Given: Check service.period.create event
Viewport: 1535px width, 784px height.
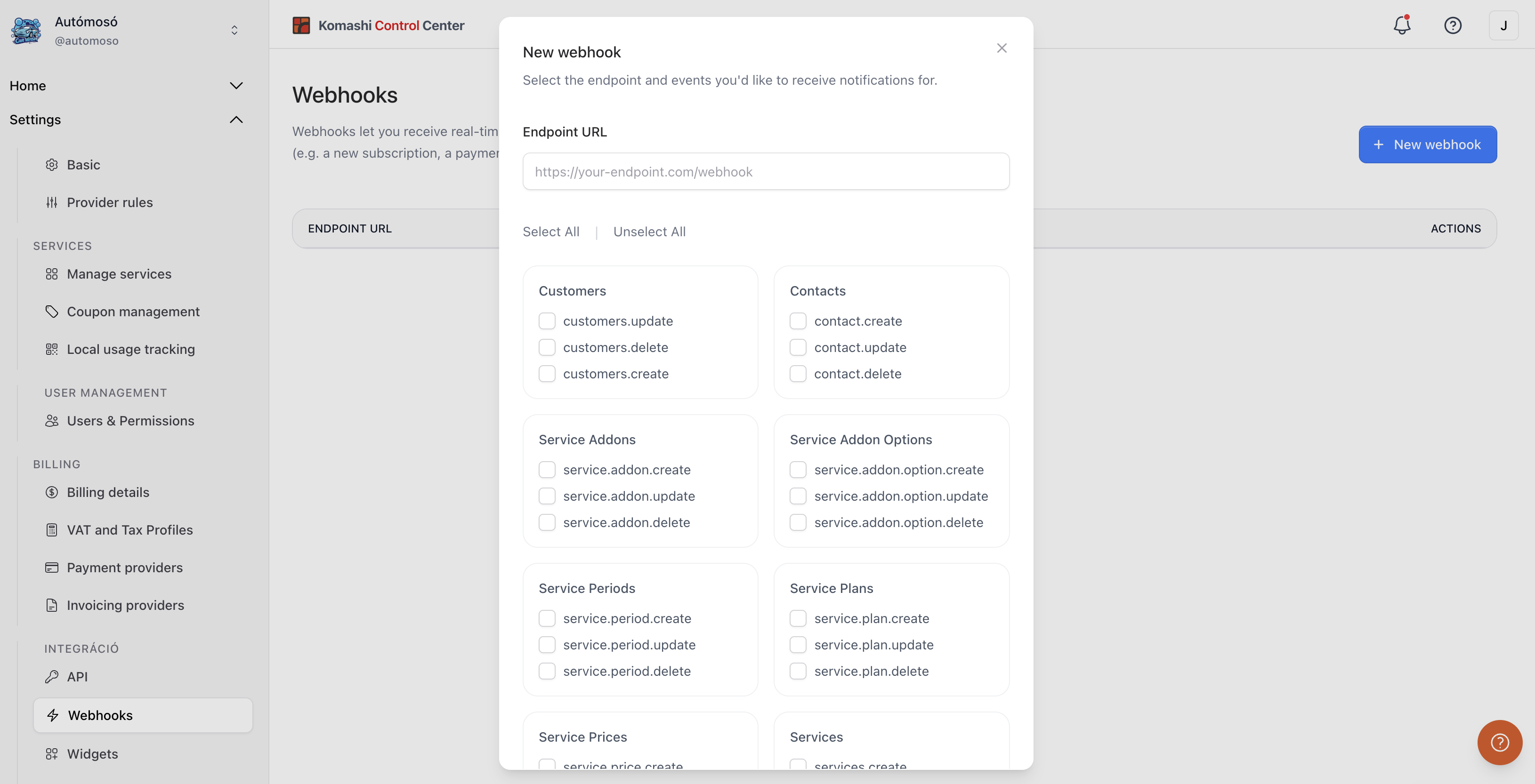Looking at the screenshot, I should pyautogui.click(x=547, y=618).
